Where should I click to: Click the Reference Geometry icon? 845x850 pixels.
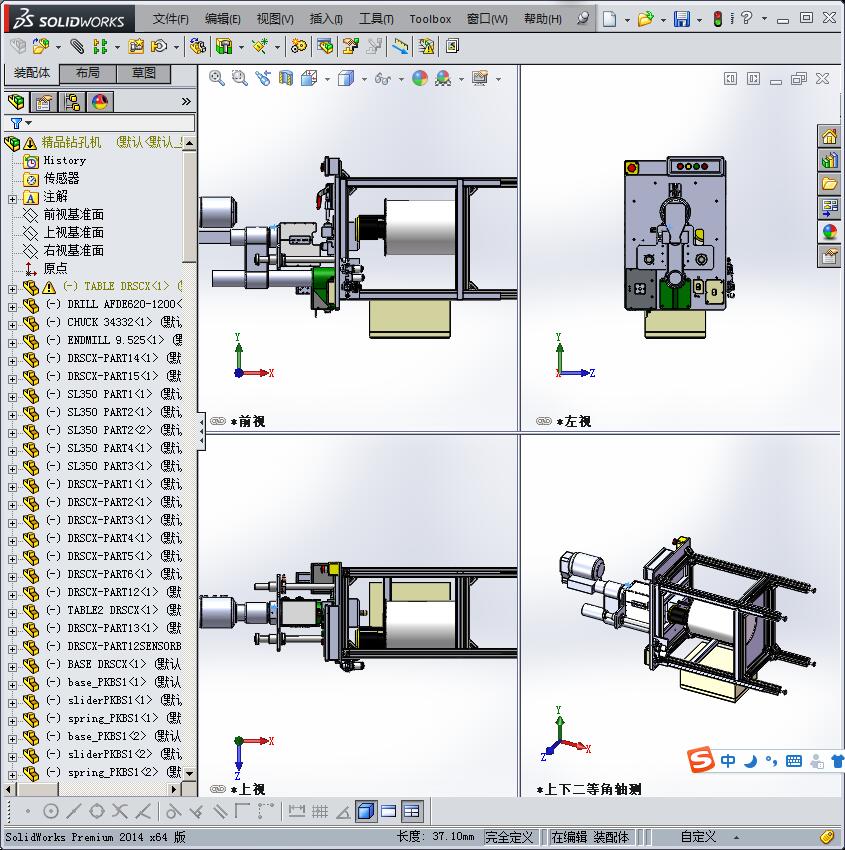tap(260, 47)
